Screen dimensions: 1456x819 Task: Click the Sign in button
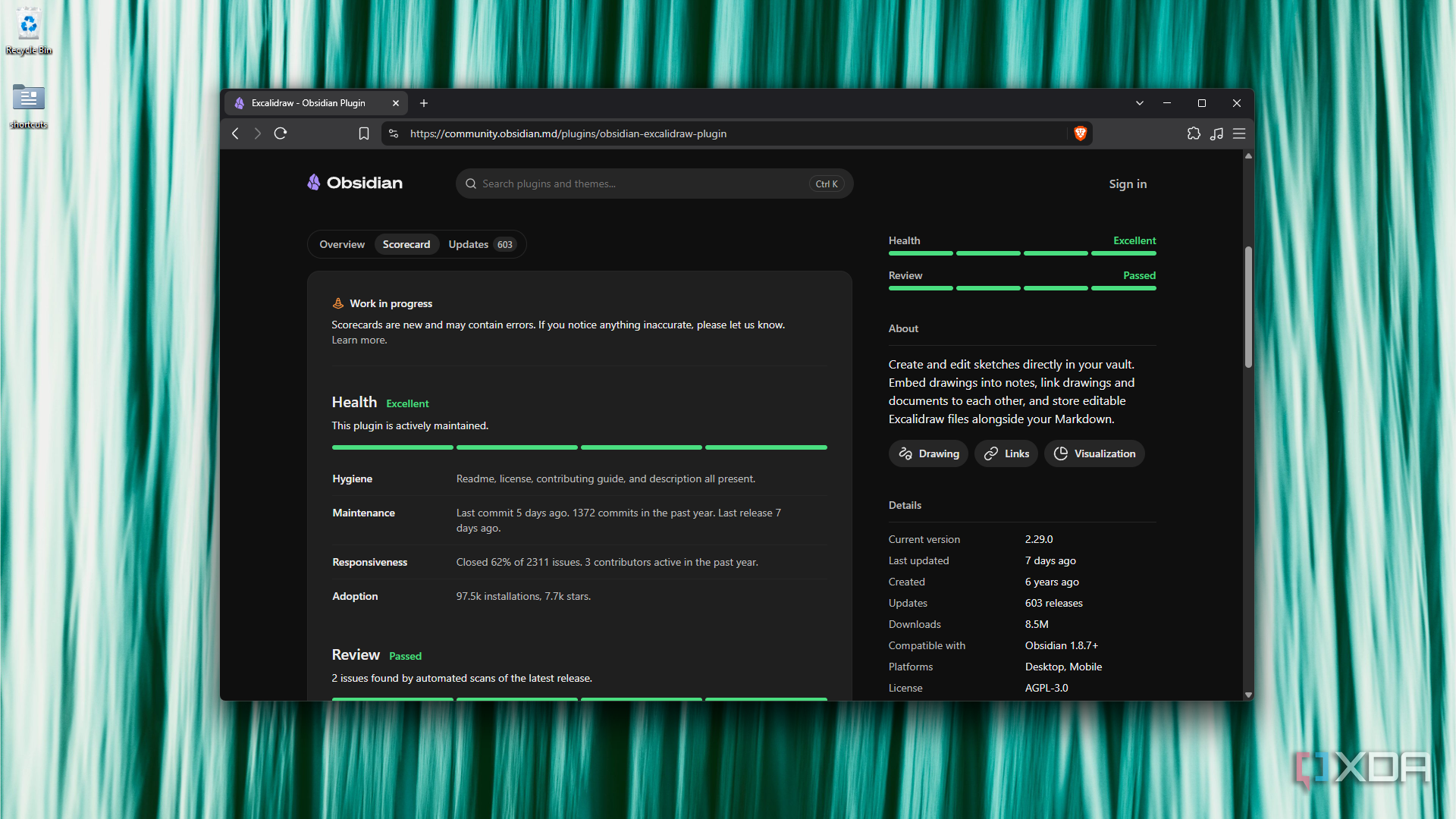tap(1128, 184)
